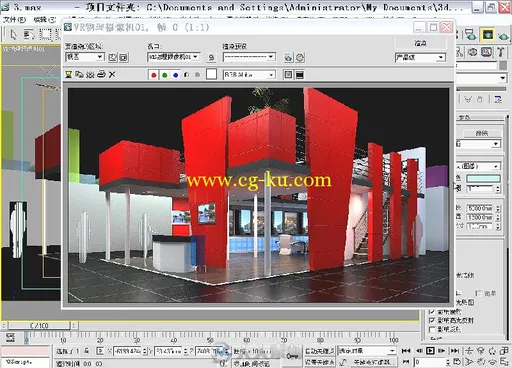Toggle the monochrome display button
512x368 pixels.
click(197, 75)
